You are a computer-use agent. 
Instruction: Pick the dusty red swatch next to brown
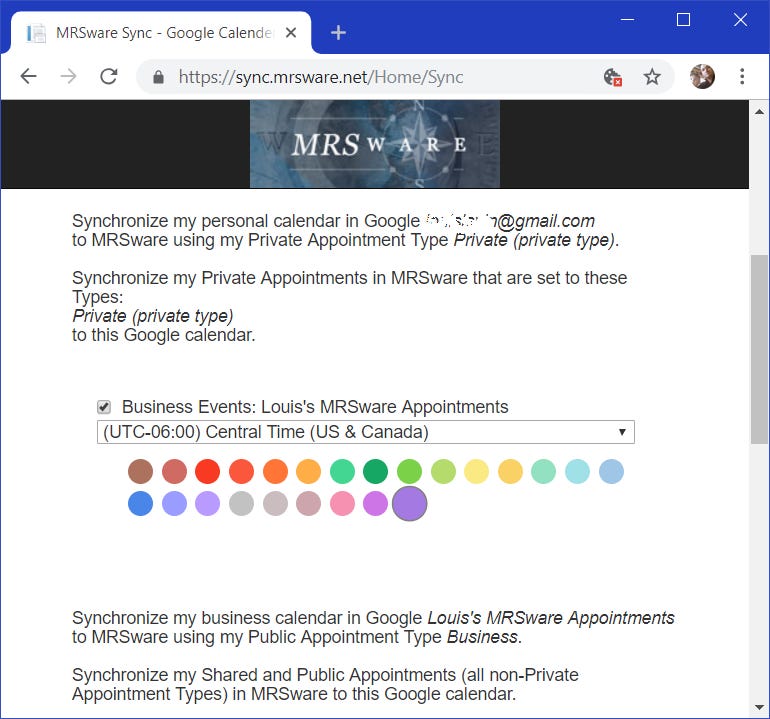(174, 471)
